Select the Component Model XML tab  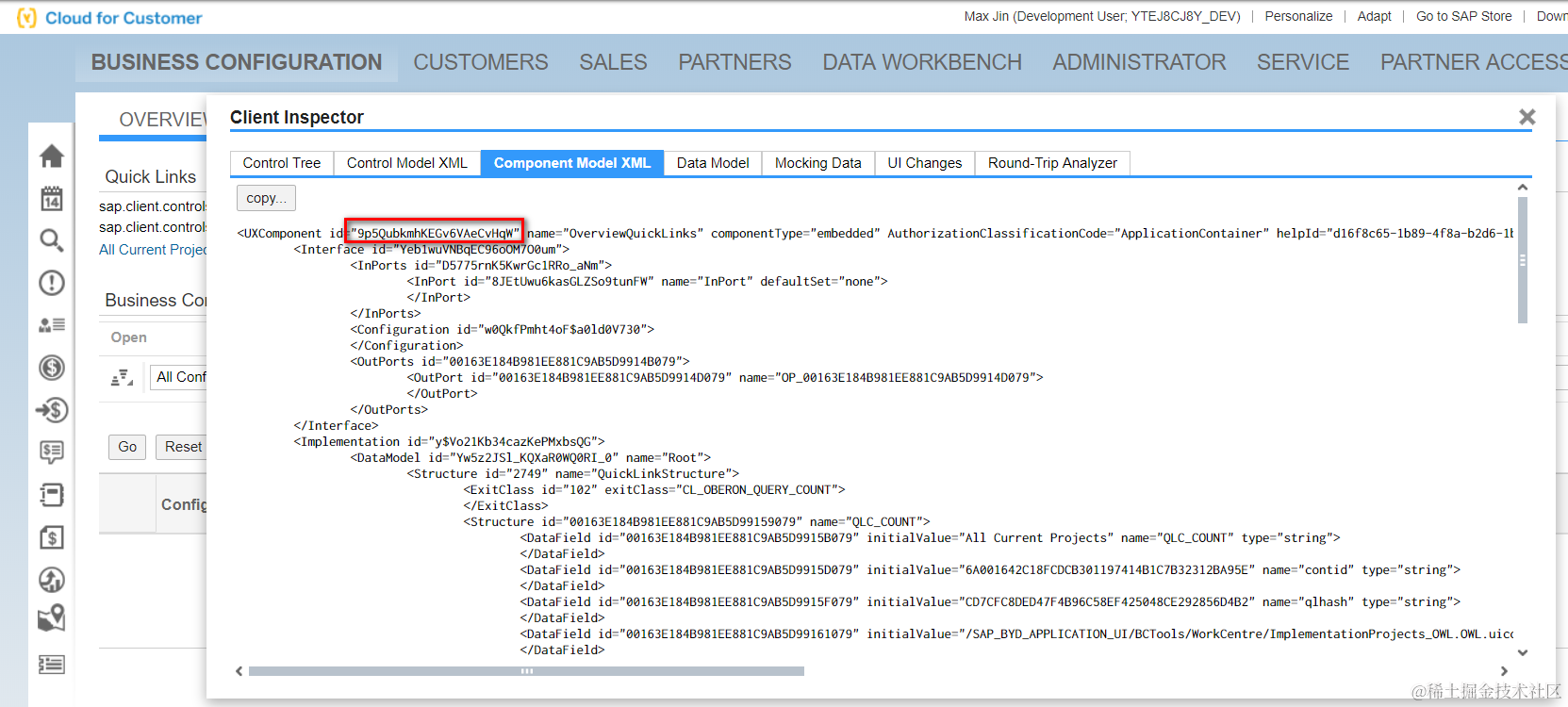[x=572, y=163]
